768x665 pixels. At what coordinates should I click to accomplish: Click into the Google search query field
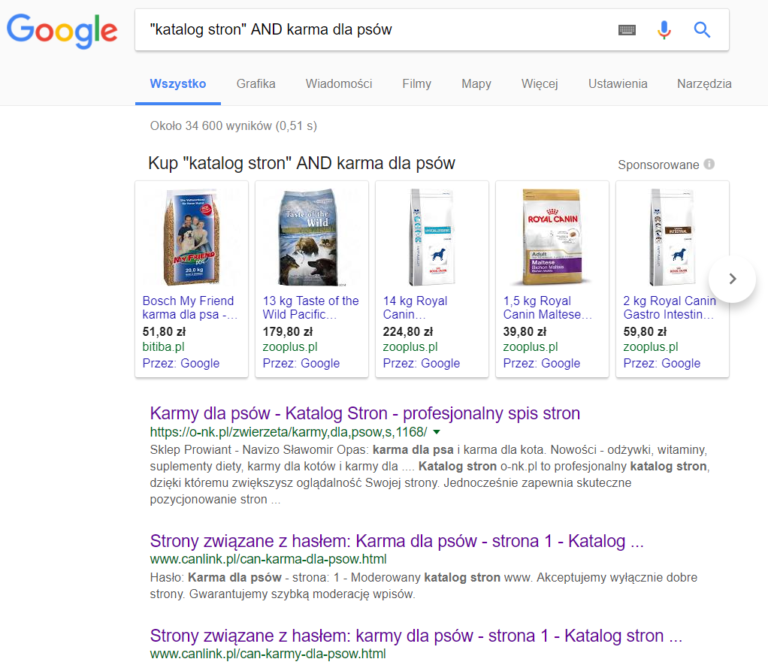(x=377, y=30)
